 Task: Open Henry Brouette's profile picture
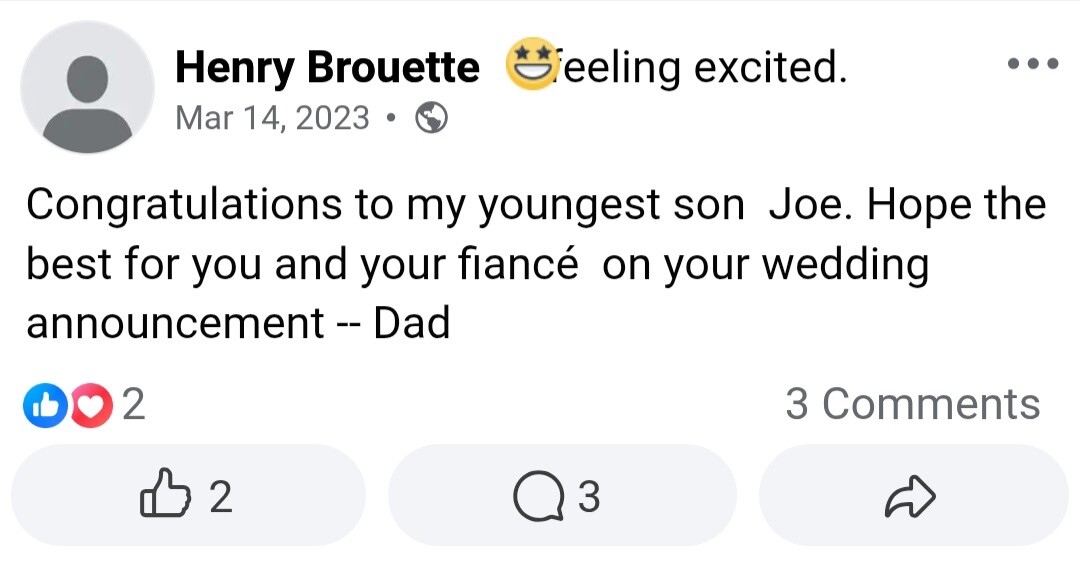[x=87, y=87]
